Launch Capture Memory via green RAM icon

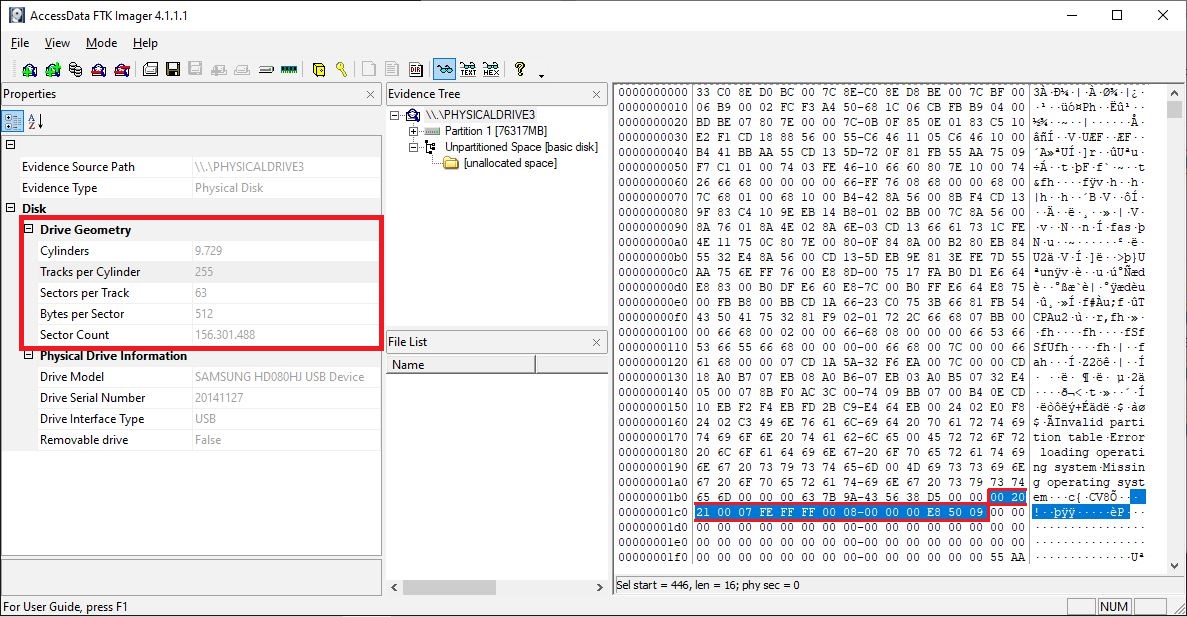coord(288,70)
